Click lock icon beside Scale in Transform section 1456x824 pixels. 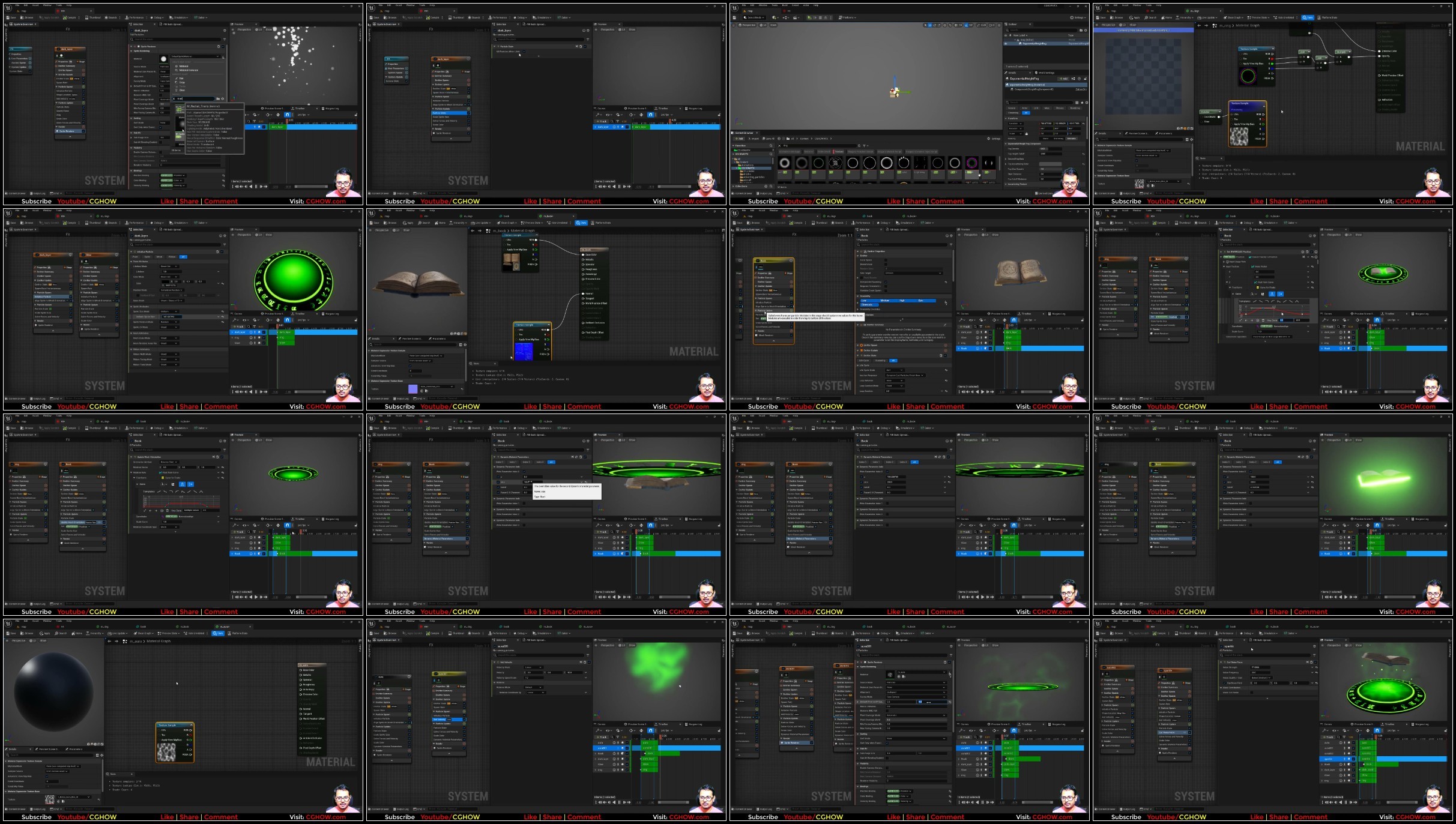pyautogui.click(x=1026, y=133)
